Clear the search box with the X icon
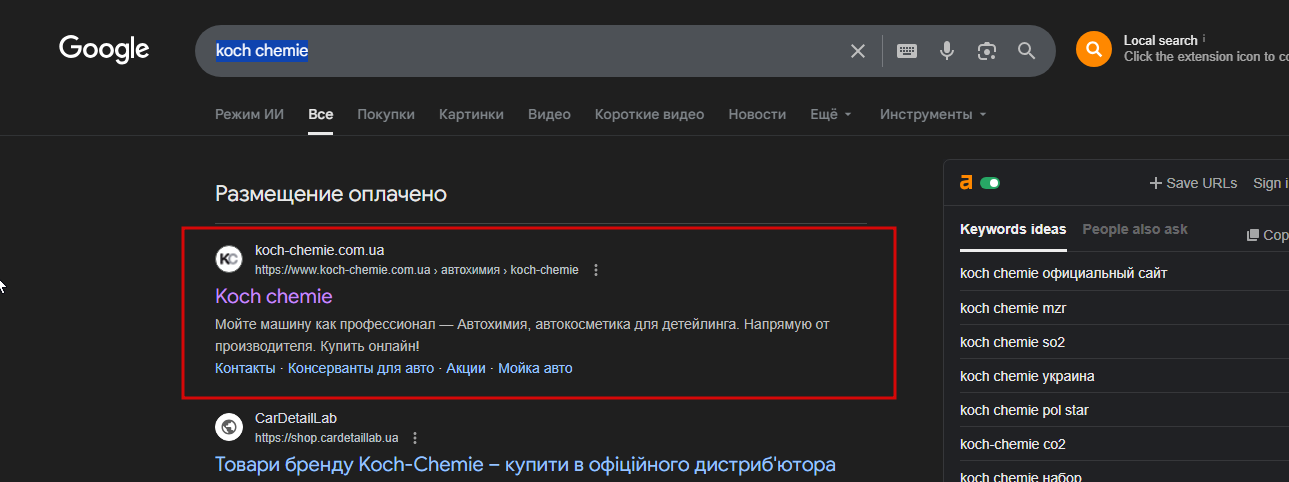 click(x=858, y=51)
